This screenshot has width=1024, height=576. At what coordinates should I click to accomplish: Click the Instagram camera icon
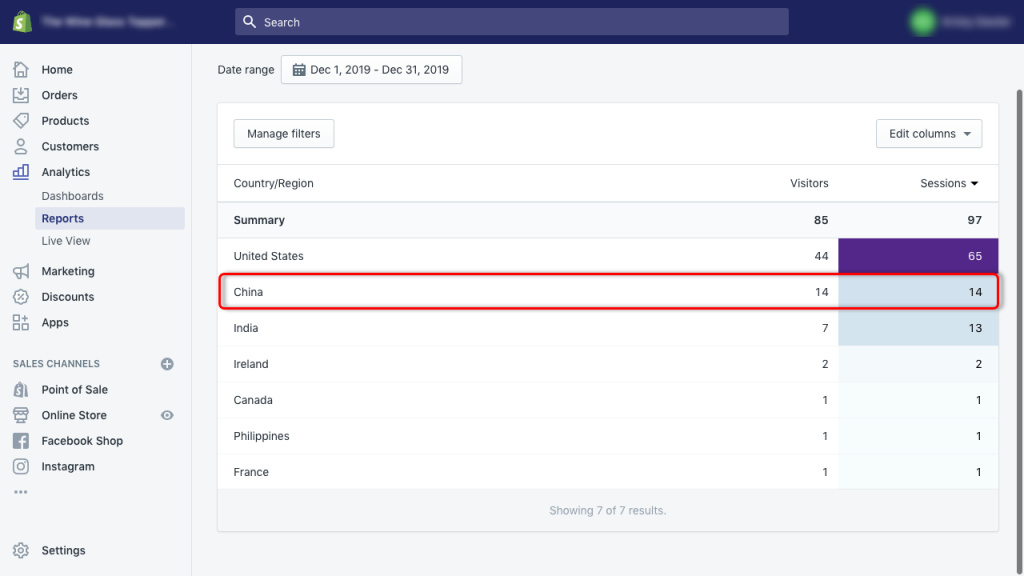click(x=21, y=466)
